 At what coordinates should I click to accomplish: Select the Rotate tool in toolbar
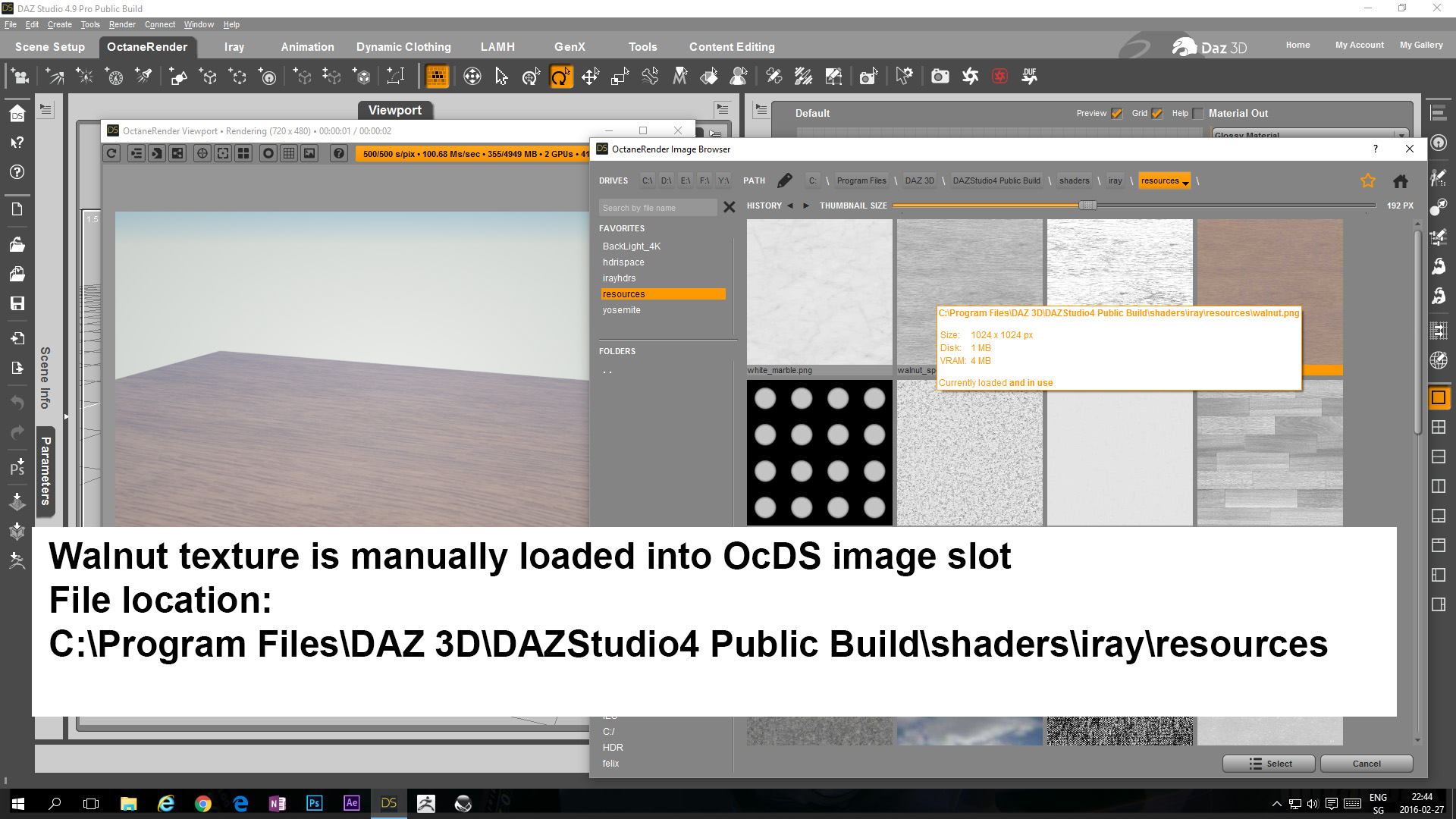560,76
